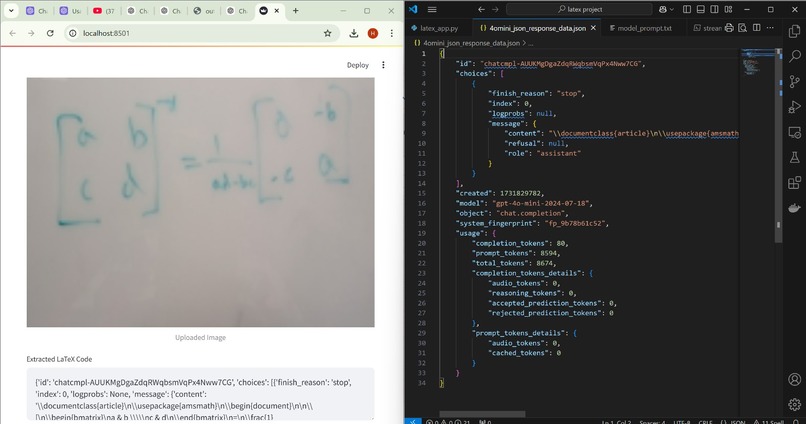The image size is (806, 424).
Task: Open the Chrome three-dot menu
Action: tap(392, 33)
